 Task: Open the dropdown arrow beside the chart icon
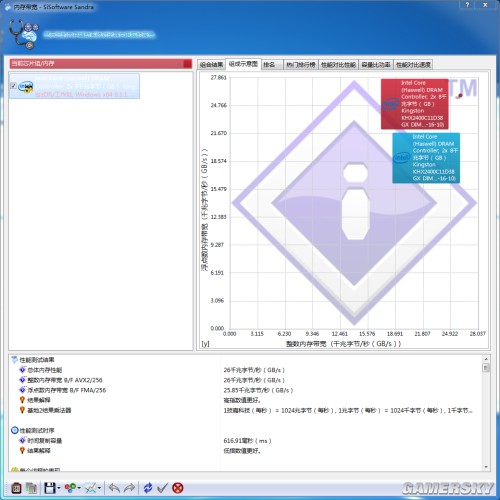(99, 488)
